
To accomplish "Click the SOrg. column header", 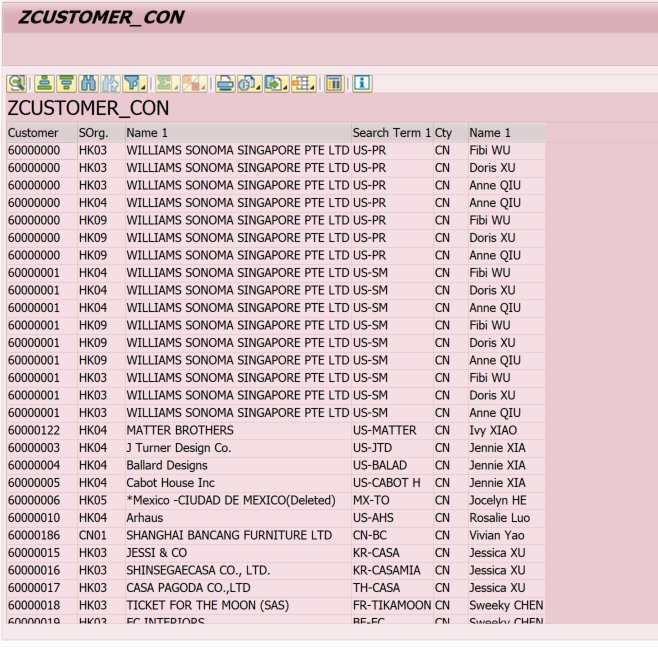I will click(93, 133).
